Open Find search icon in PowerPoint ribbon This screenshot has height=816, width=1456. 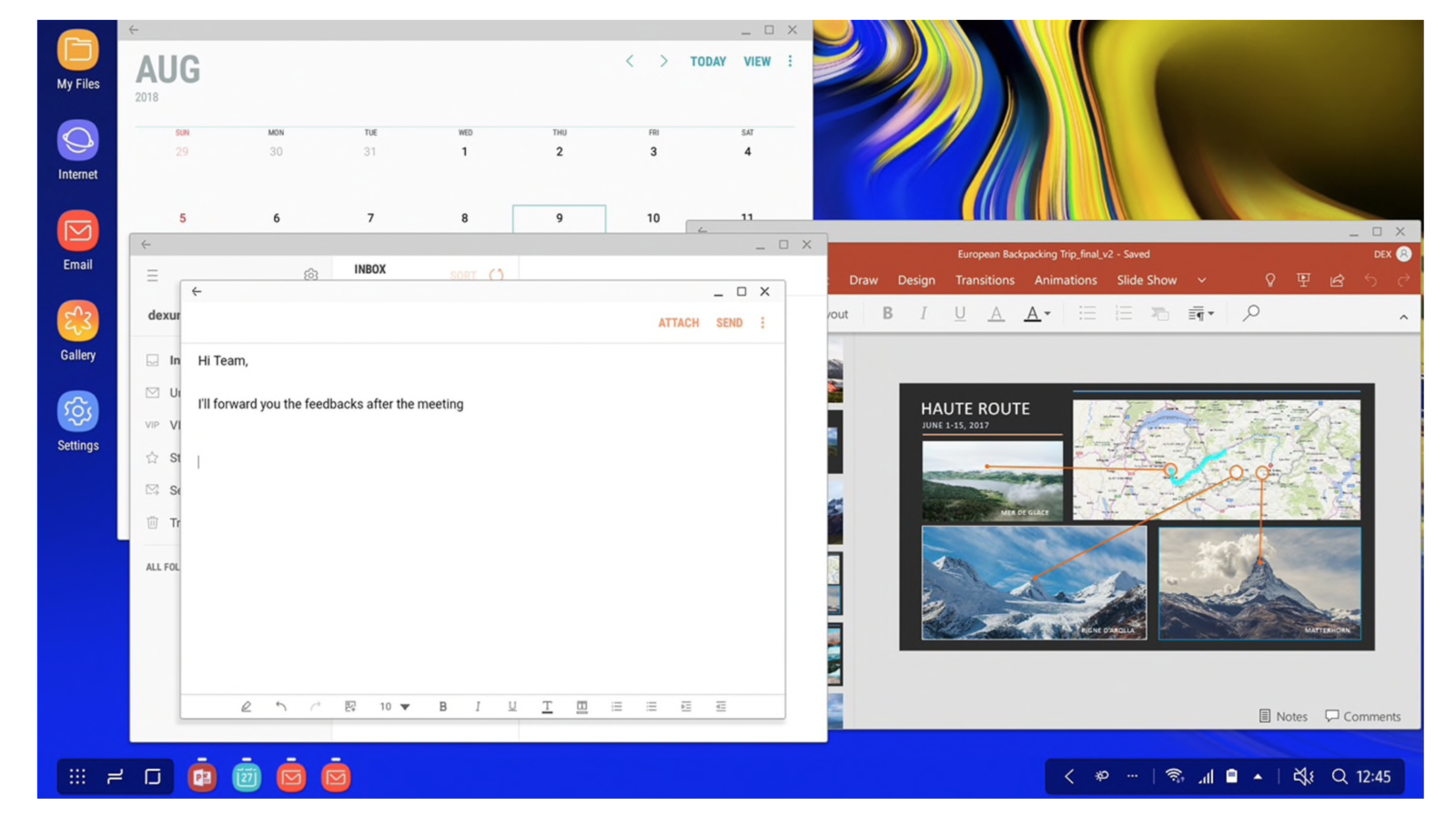(1251, 313)
